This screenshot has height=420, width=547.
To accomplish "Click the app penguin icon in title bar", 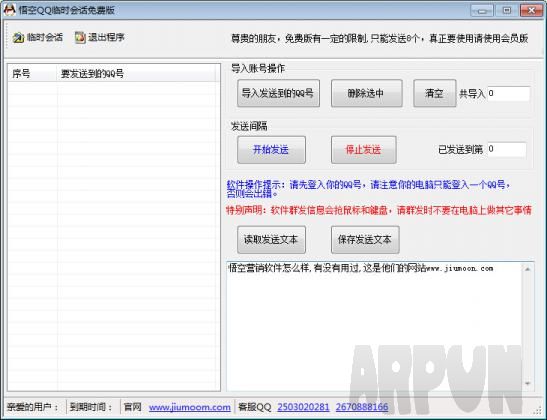I will 9,10.
